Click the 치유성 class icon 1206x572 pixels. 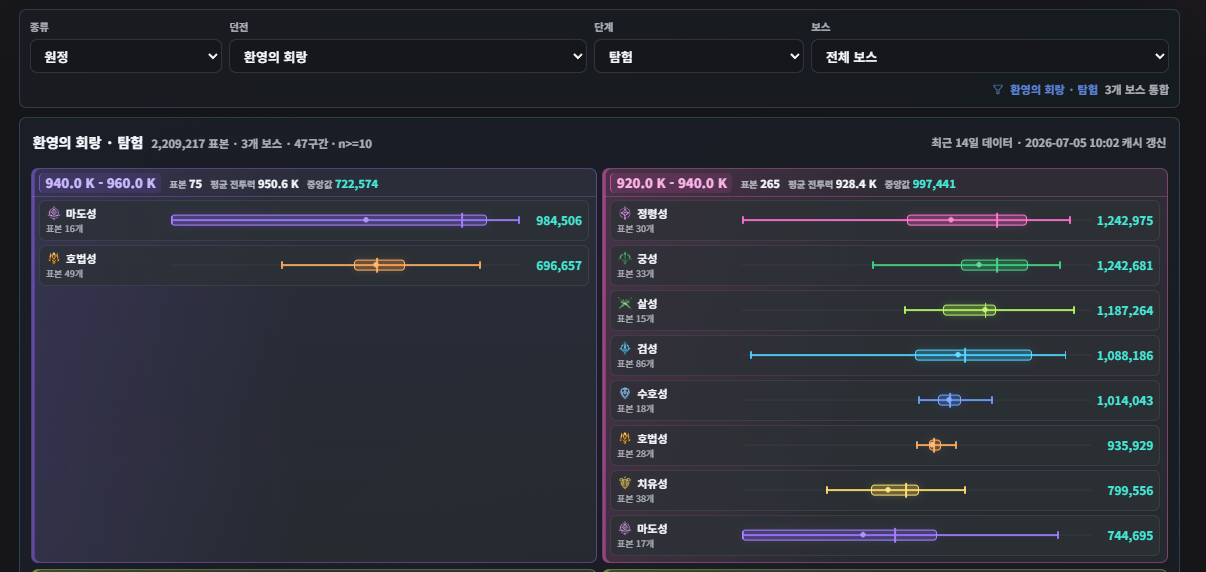[x=625, y=483]
